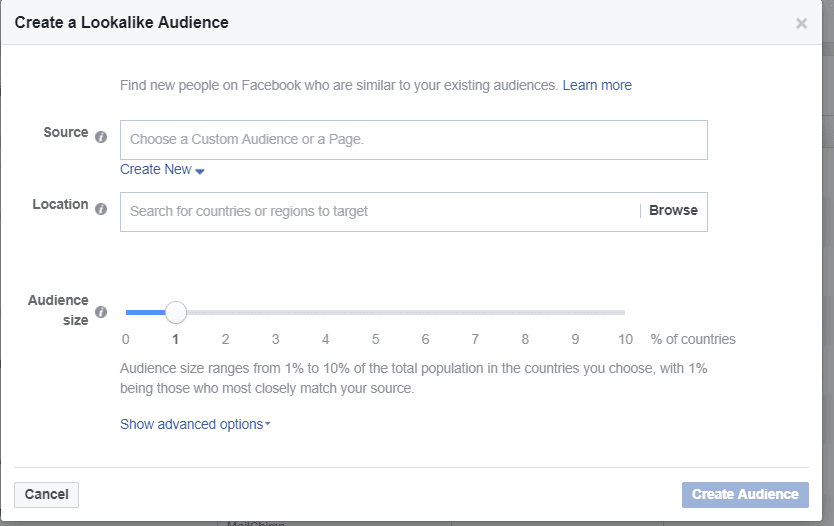The image size is (834, 526).
Task: Expand the Create New dropdown
Action: click(x=162, y=170)
